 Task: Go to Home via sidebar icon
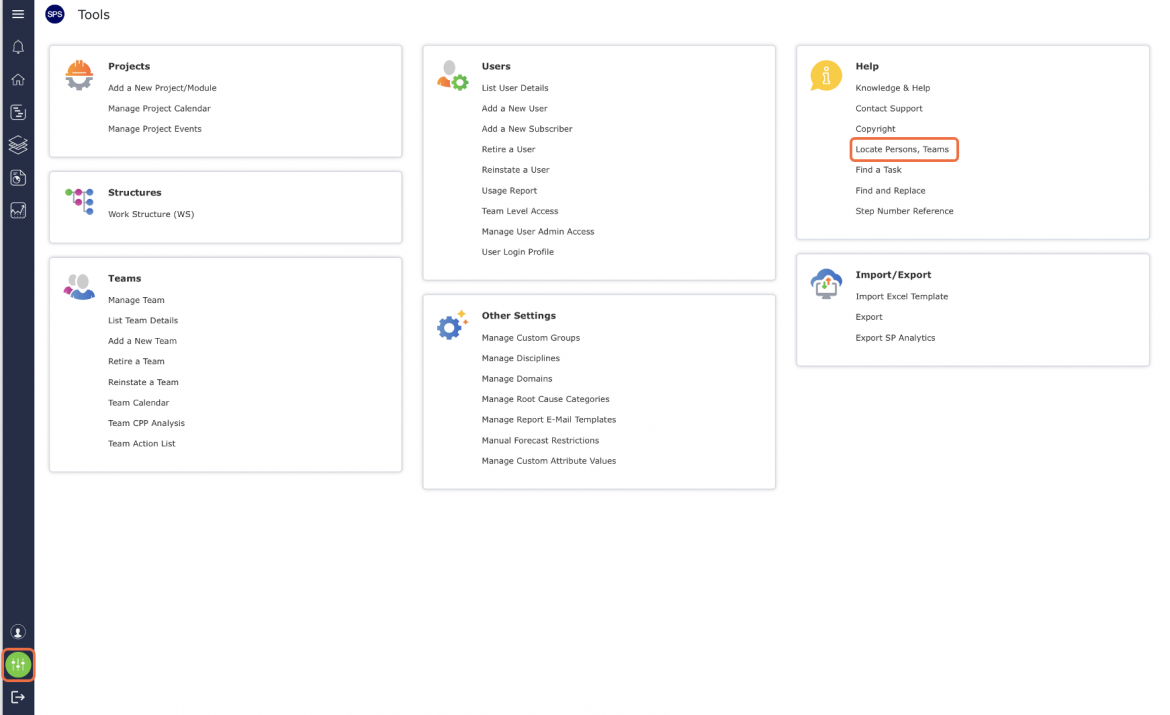tap(18, 79)
